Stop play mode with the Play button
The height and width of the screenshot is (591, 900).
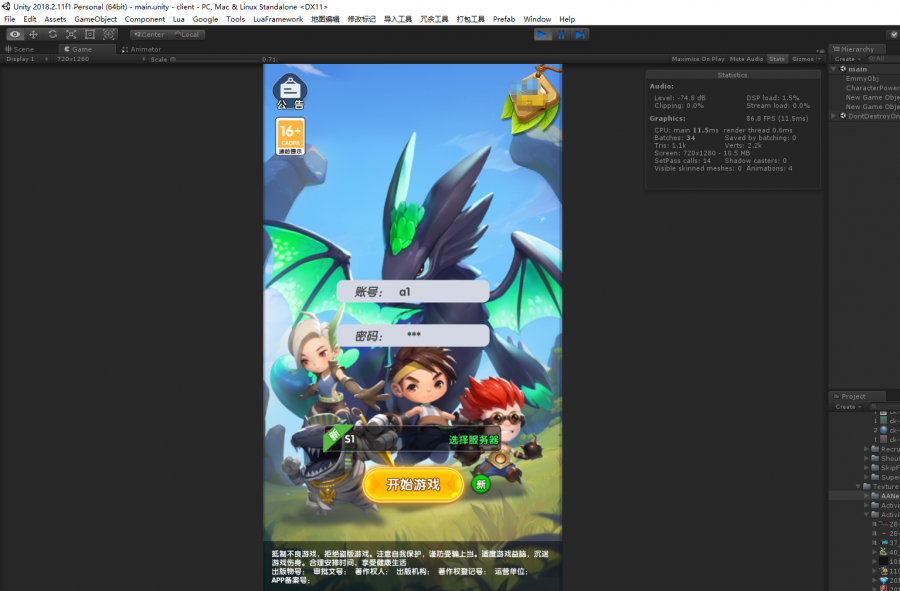pyautogui.click(x=542, y=34)
